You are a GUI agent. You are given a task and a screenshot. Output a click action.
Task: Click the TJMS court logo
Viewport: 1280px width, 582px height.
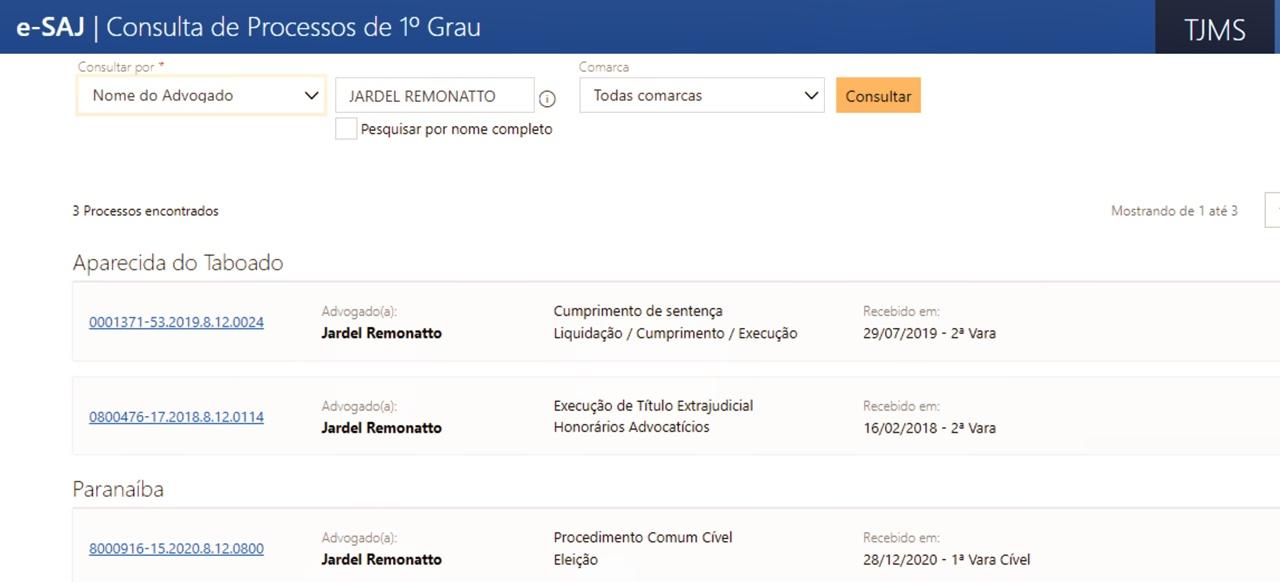pyautogui.click(x=1215, y=29)
